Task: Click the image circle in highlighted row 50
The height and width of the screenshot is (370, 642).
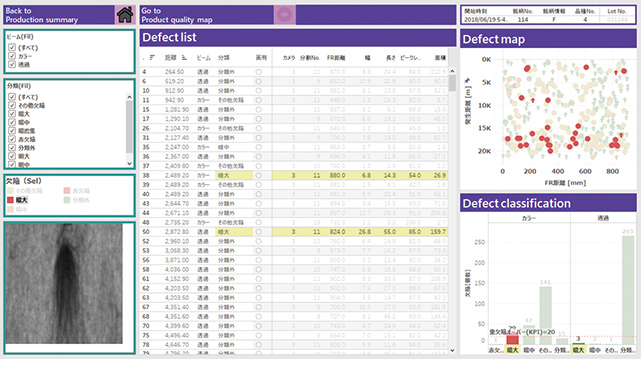Action: pos(258,232)
